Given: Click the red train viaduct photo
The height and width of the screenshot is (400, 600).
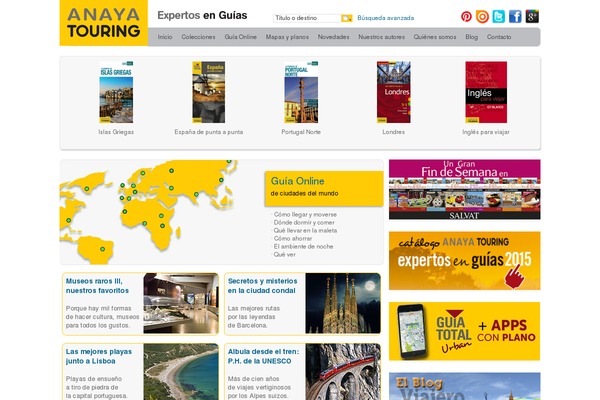Looking at the screenshot, I should point(343,372).
